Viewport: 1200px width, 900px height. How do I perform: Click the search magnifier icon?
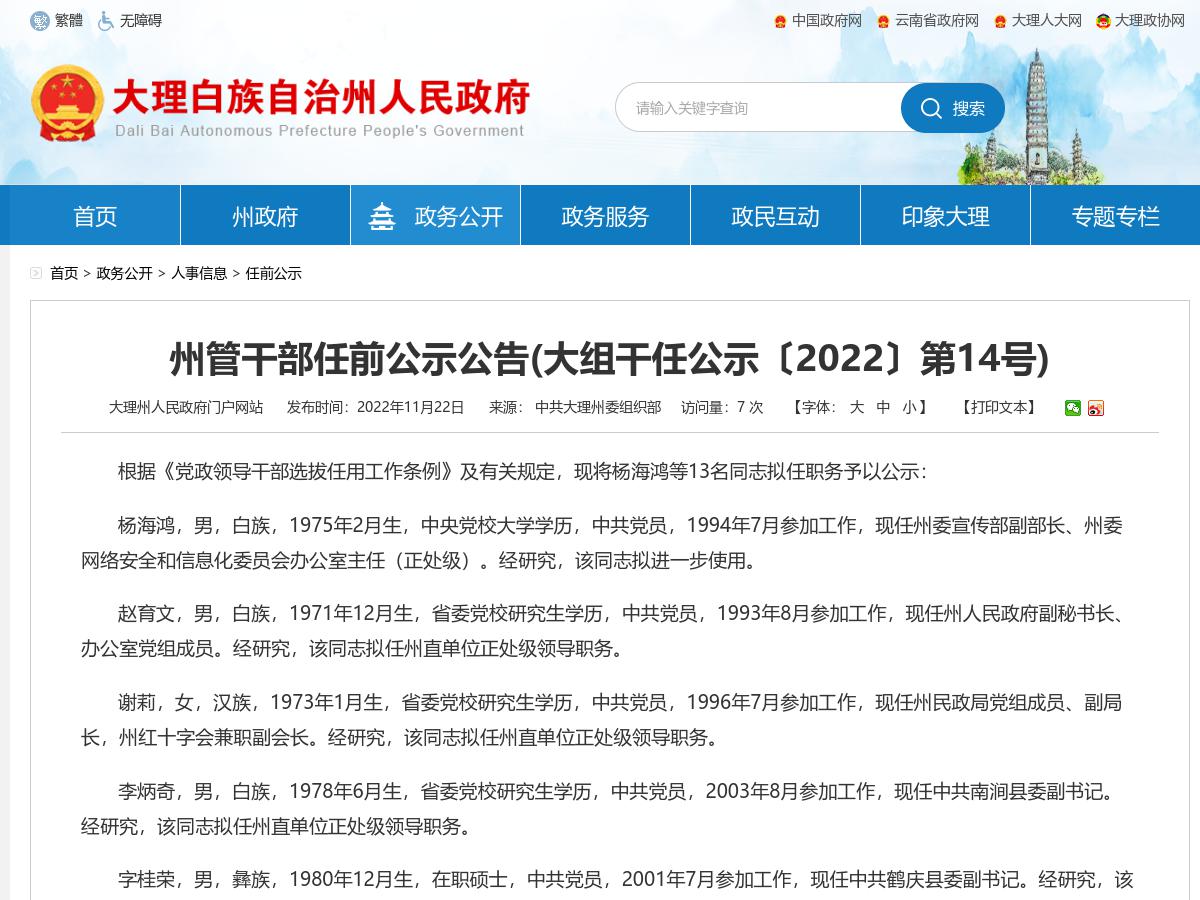[x=932, y=108]
